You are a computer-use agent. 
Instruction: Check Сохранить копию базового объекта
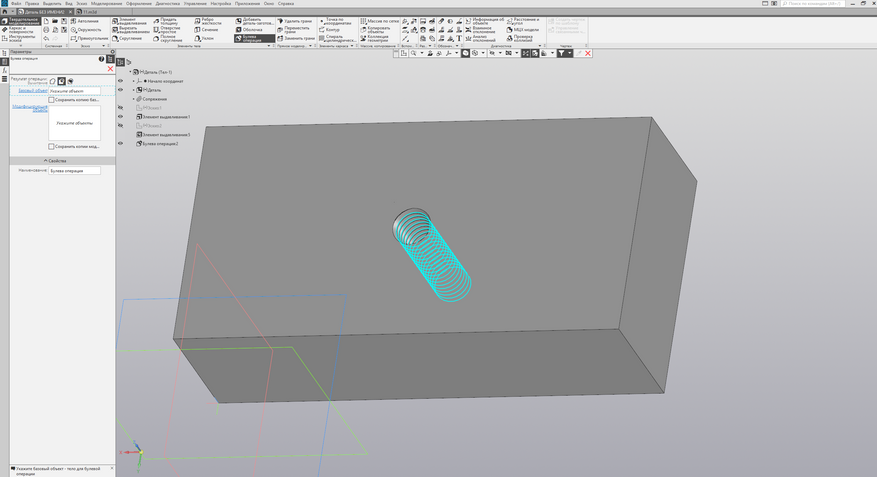[51, 100]
